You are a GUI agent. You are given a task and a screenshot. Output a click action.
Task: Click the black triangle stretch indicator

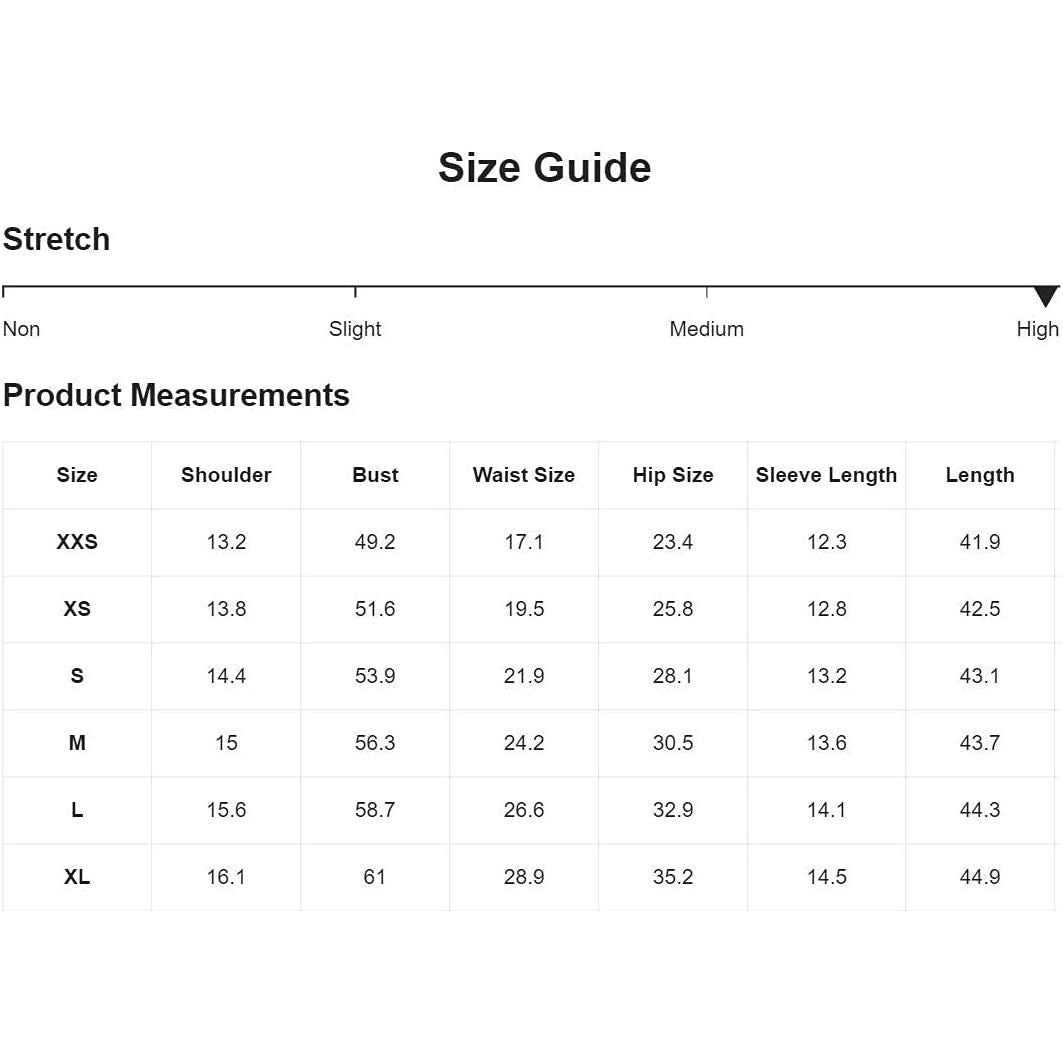tap(1045, 296)
